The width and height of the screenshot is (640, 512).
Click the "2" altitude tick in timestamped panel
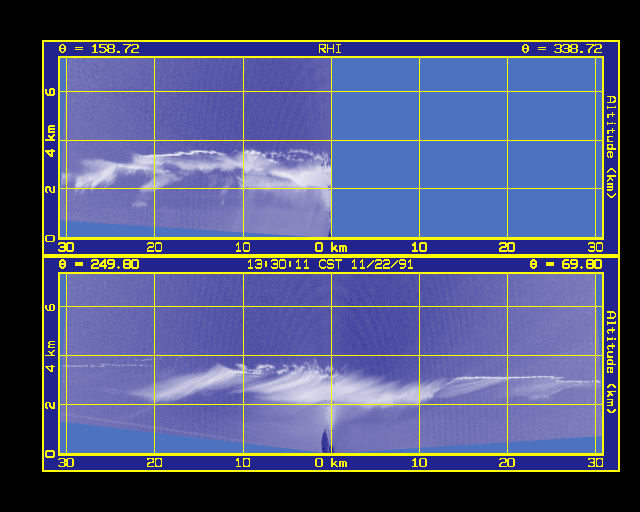pos(51,405)
